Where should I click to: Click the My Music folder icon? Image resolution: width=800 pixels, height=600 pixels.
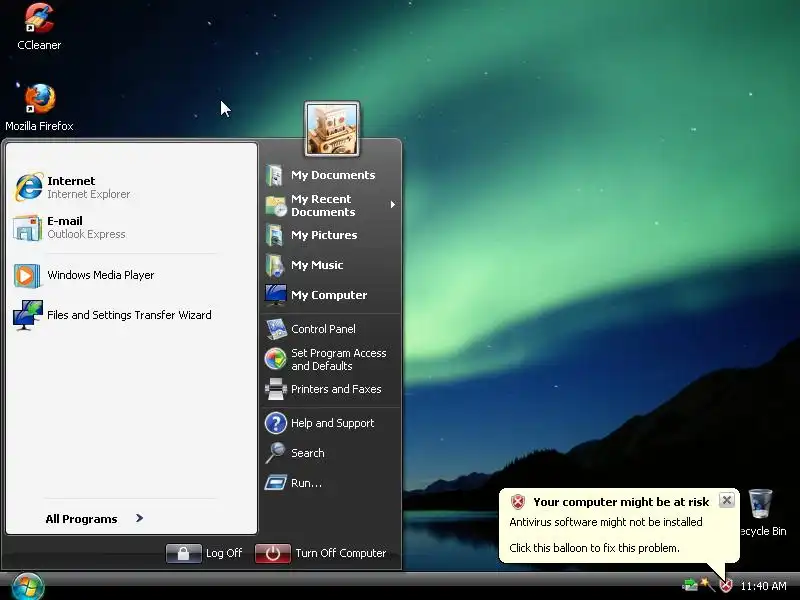point(274,265)
